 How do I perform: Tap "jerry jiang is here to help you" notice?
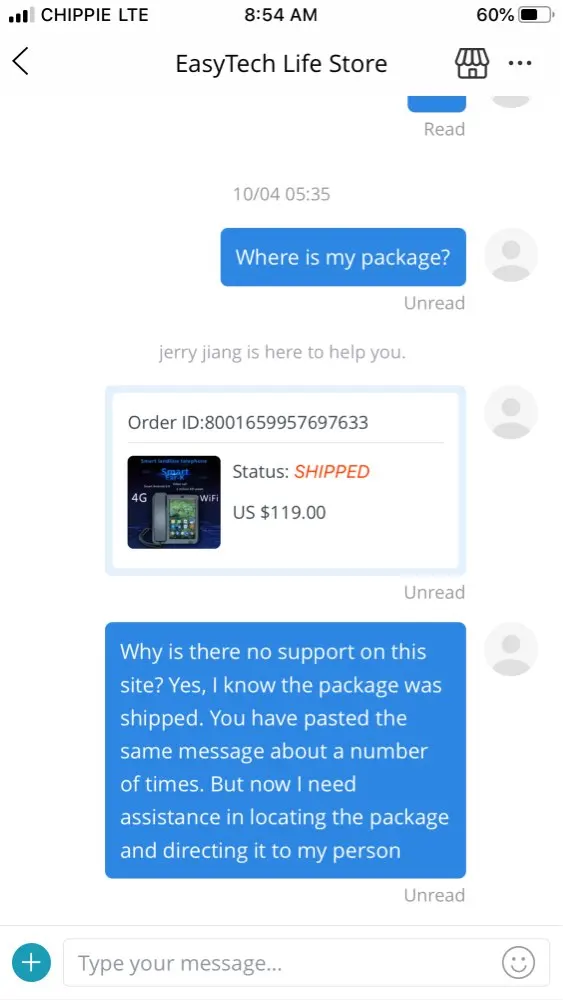[282, 352]
